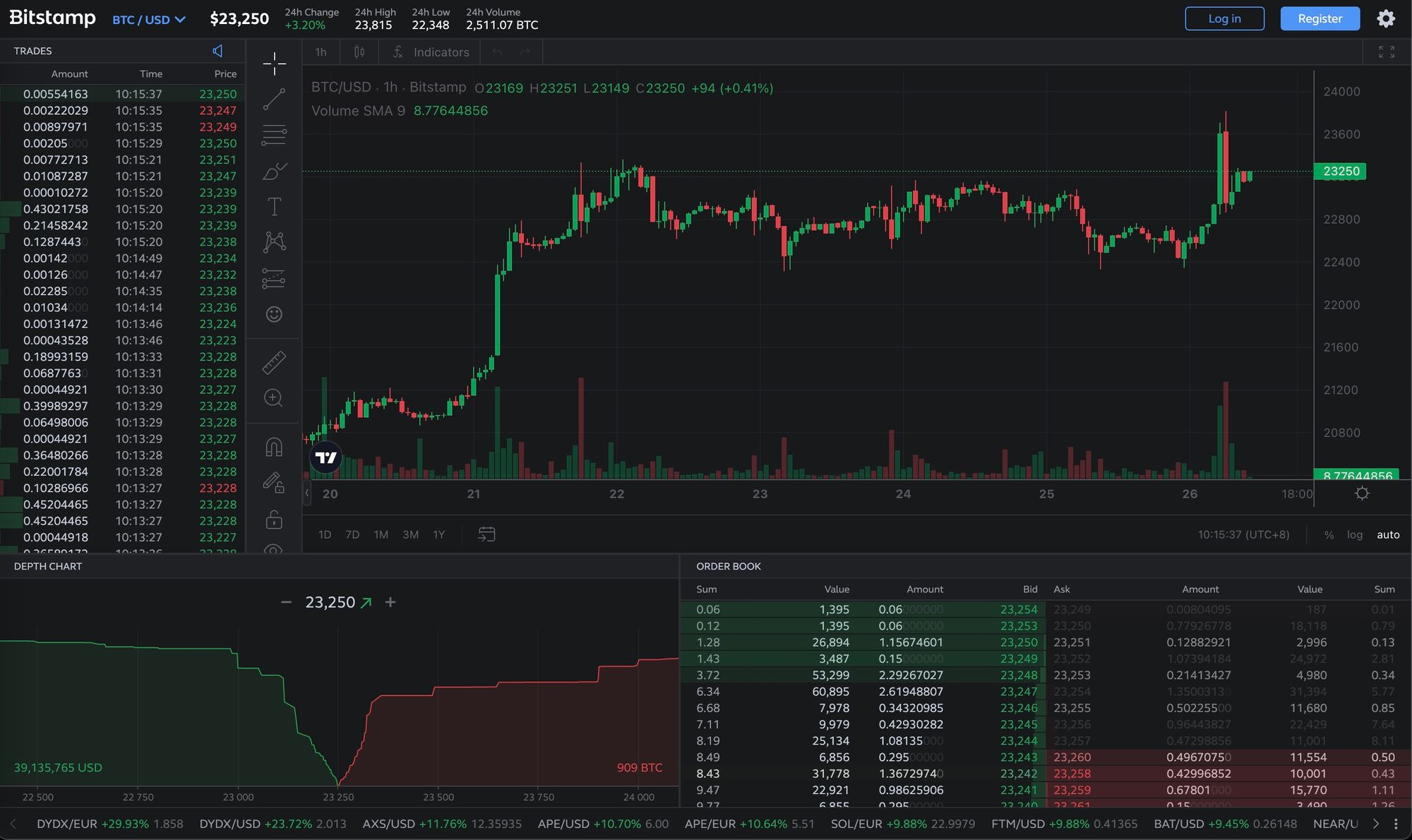This screenshot has width=1412, height=840.
Task: Open DYDX/USD ticker pair
Action: click(x=273, y=824)
